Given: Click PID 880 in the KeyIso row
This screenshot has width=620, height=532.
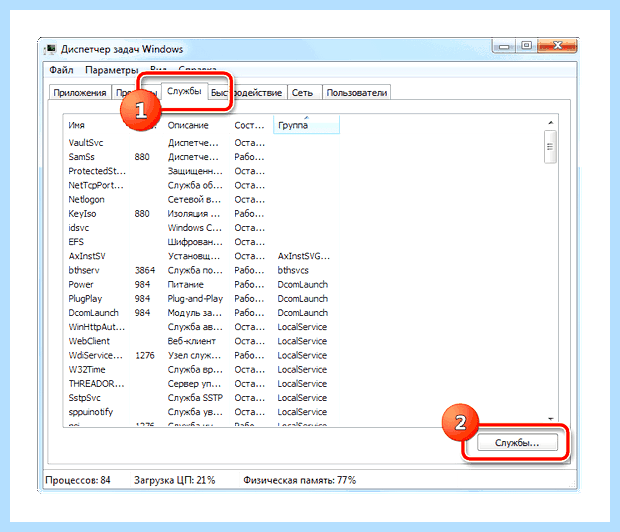Looking at the screenshot, I should point(142,214).
